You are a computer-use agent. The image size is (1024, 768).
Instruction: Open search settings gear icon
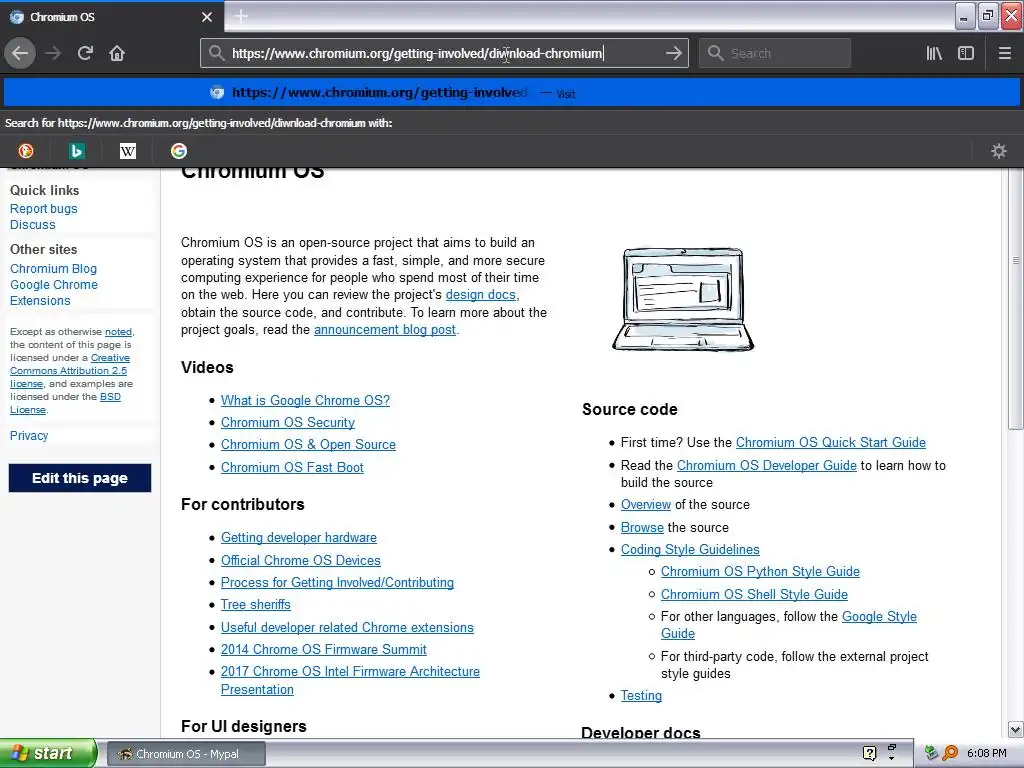pos(999,152)
